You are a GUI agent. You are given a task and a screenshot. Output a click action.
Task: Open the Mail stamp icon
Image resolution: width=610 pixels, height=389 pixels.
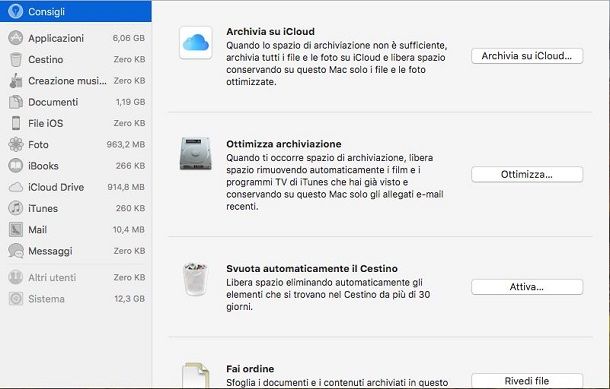coord(16,230)
